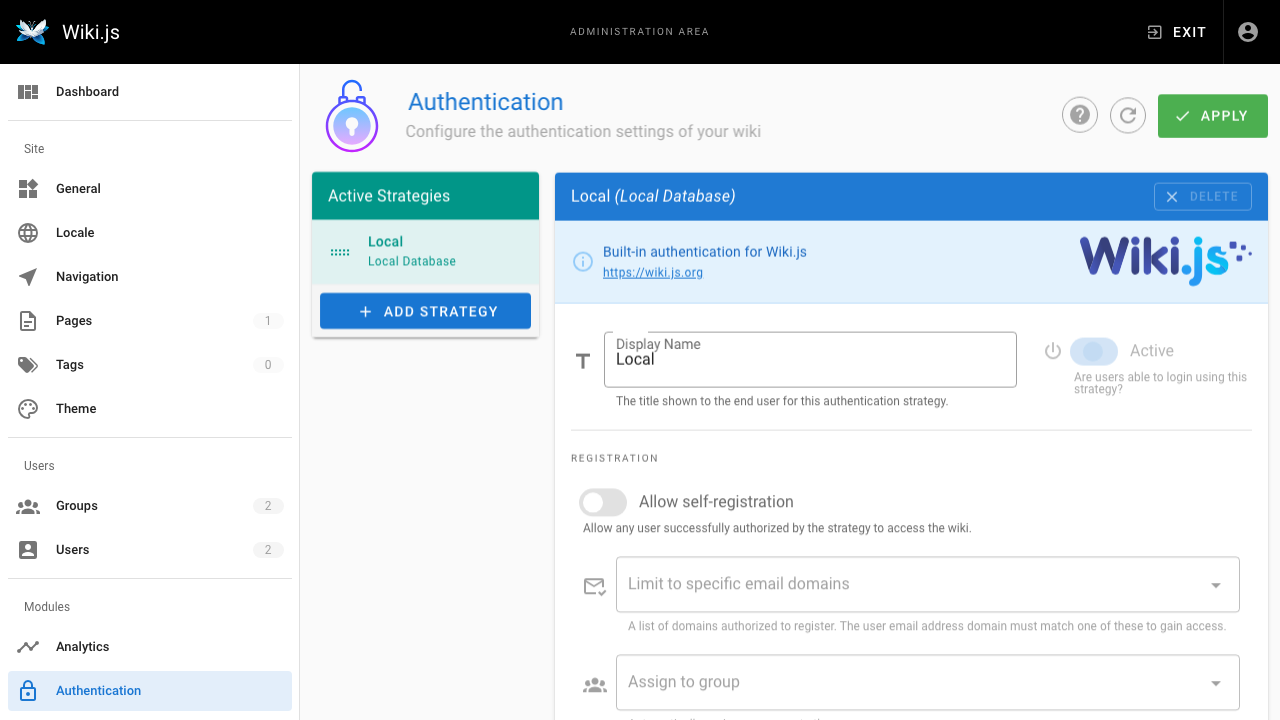
Task: Click the Limit to specific email domains field
Action: (x=928, y=584)
